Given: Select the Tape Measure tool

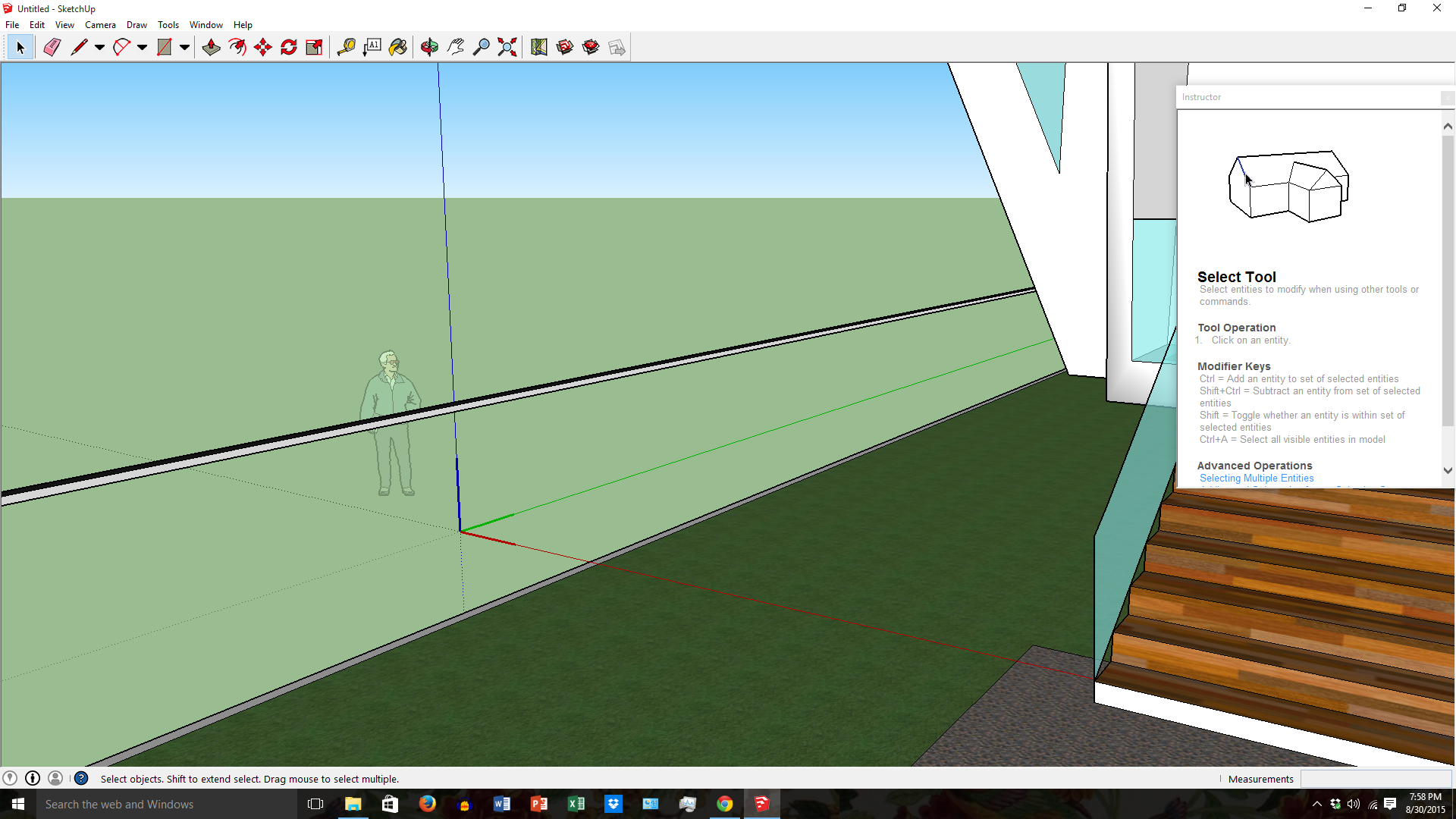Looking at the screenshot, I should [347, 48].
